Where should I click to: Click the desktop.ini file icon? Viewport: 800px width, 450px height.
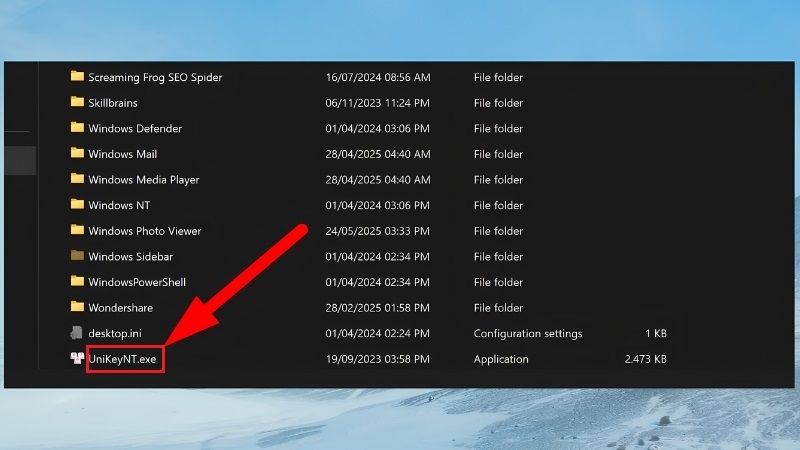77,333
